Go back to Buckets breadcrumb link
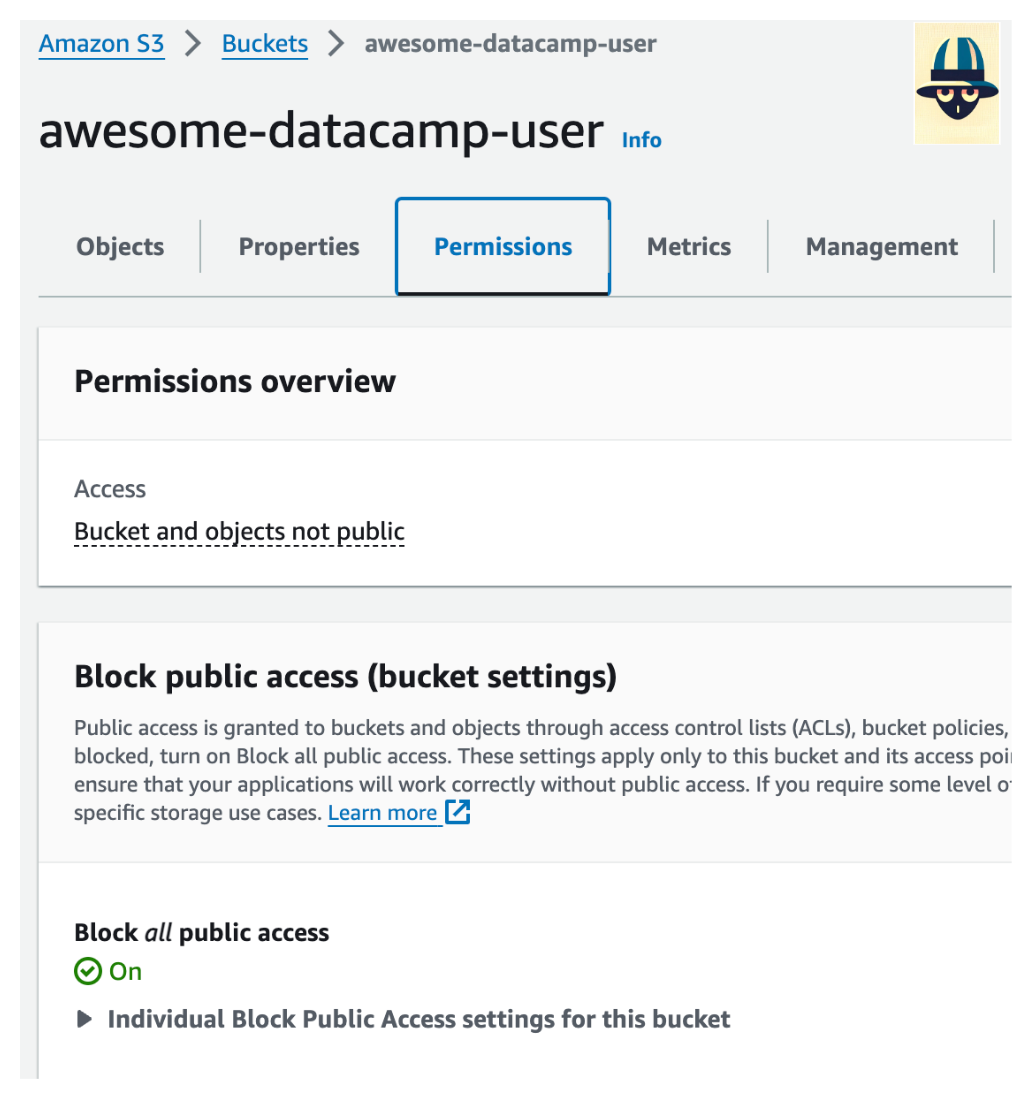Viewport: 1031px width, 1098px height. tap(265, 44)
